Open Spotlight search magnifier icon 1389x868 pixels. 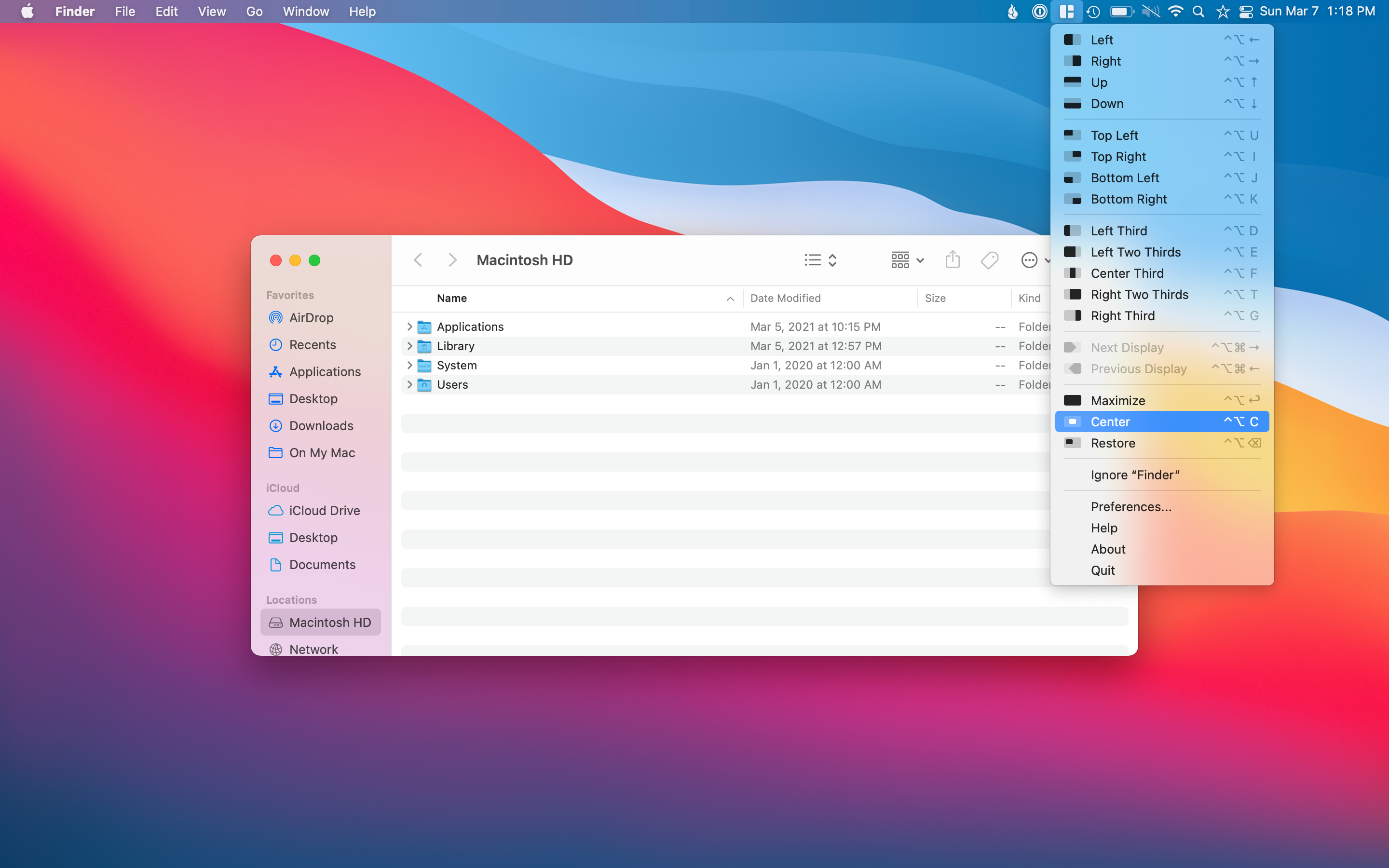pyautogui.click(x=1198, y=12)
